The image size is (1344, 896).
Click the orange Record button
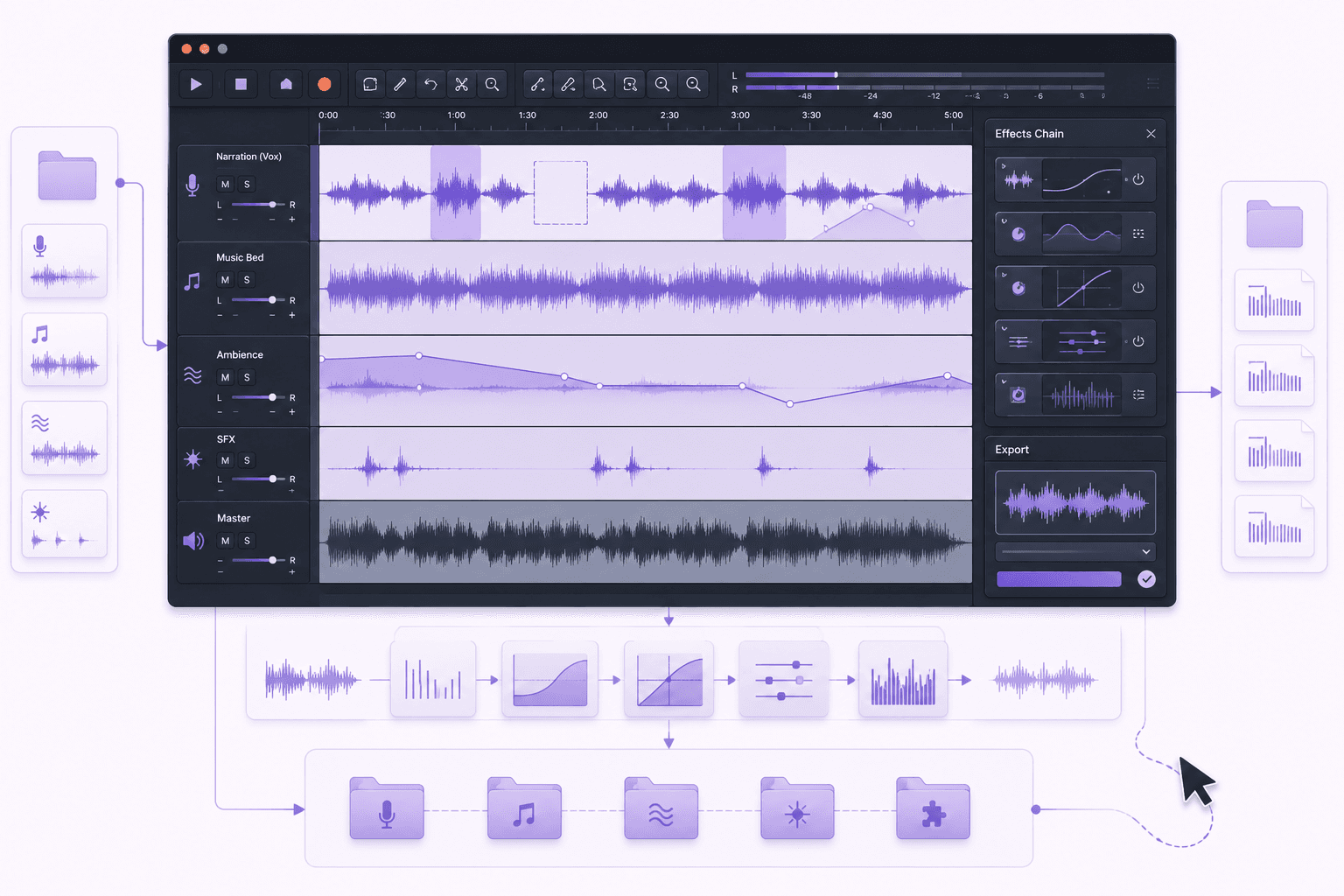tap(324, 84)
